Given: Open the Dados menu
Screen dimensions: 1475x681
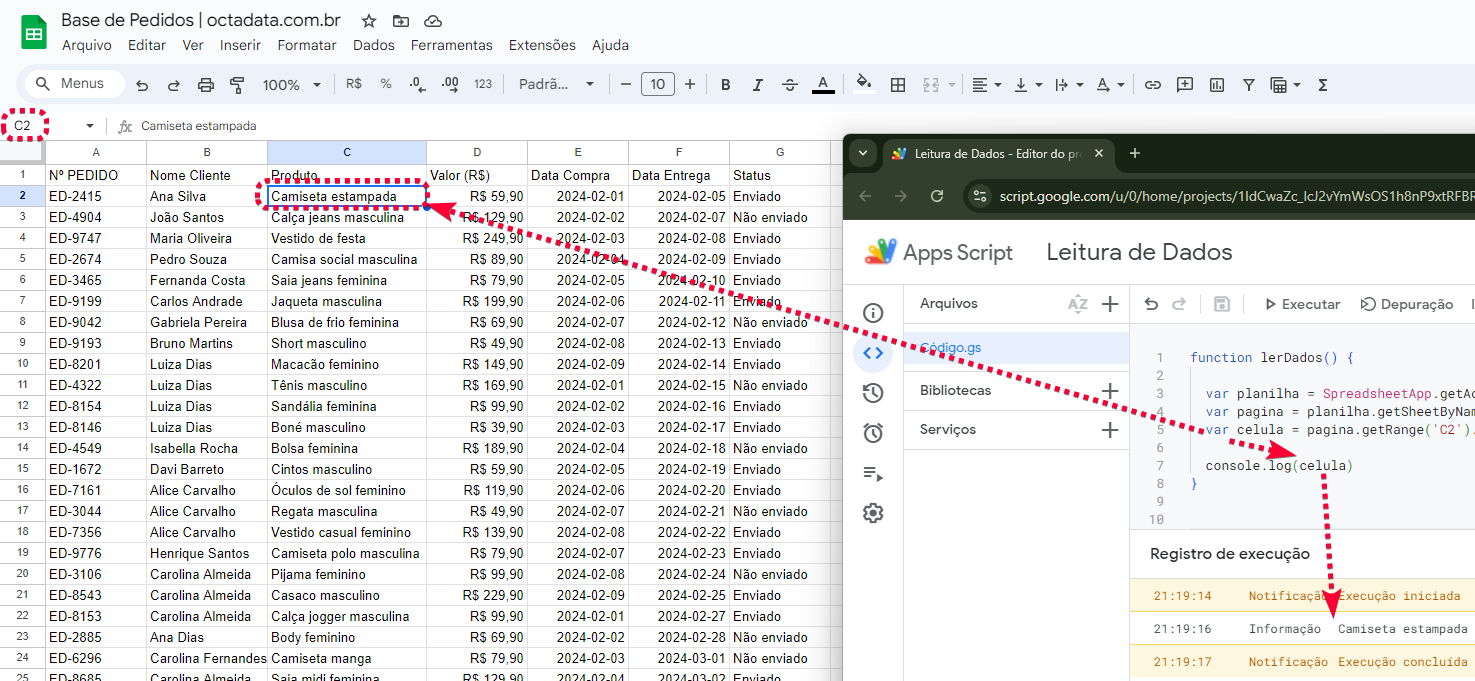Looking at the screenshot, I should point(374,45).
